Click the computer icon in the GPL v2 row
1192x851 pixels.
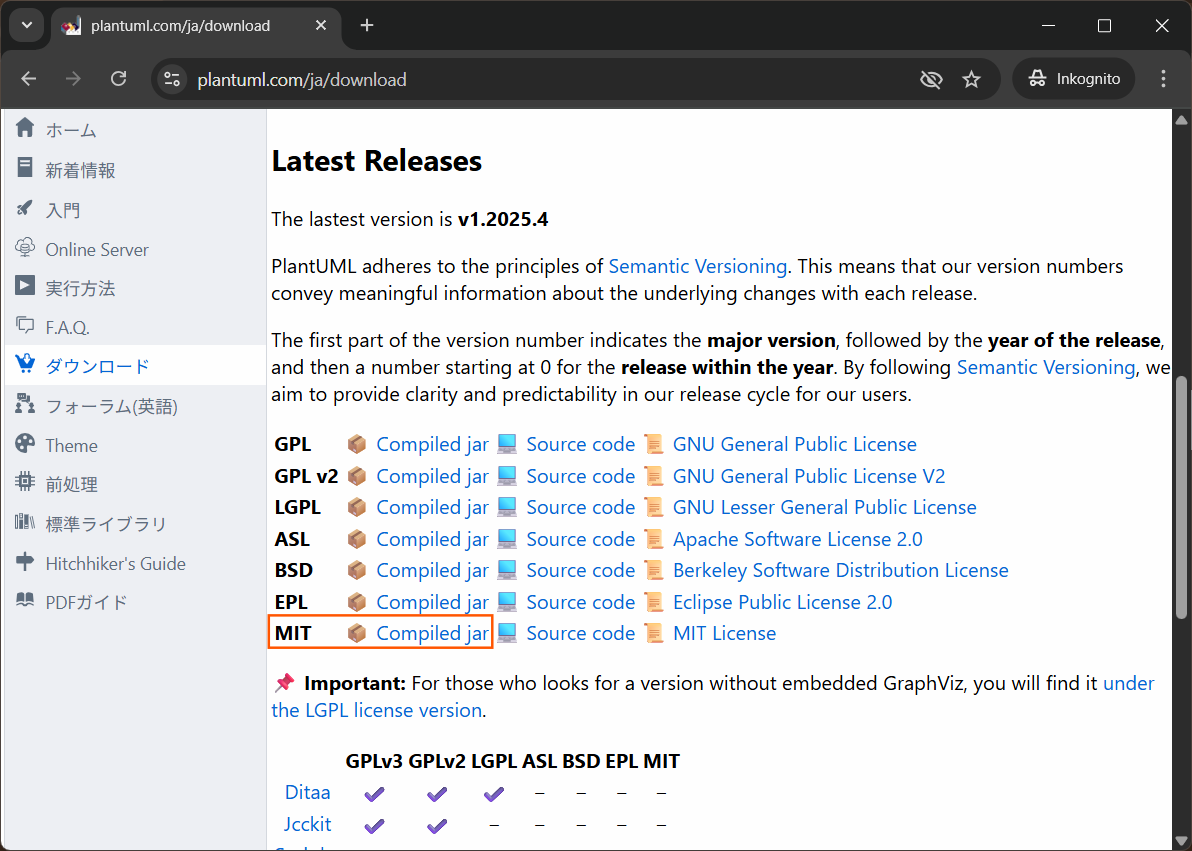(x=507, y=476)
